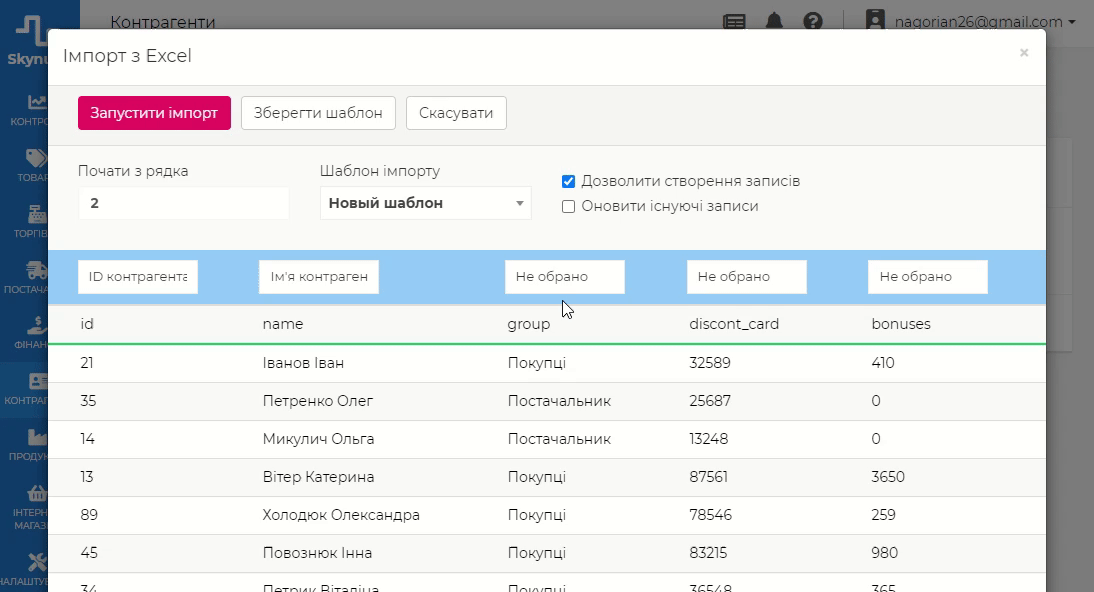The width and height of the screenshot is (1094, 592).
Task: Open the Products tag icon in sidebar
Action: pos(37,158)
